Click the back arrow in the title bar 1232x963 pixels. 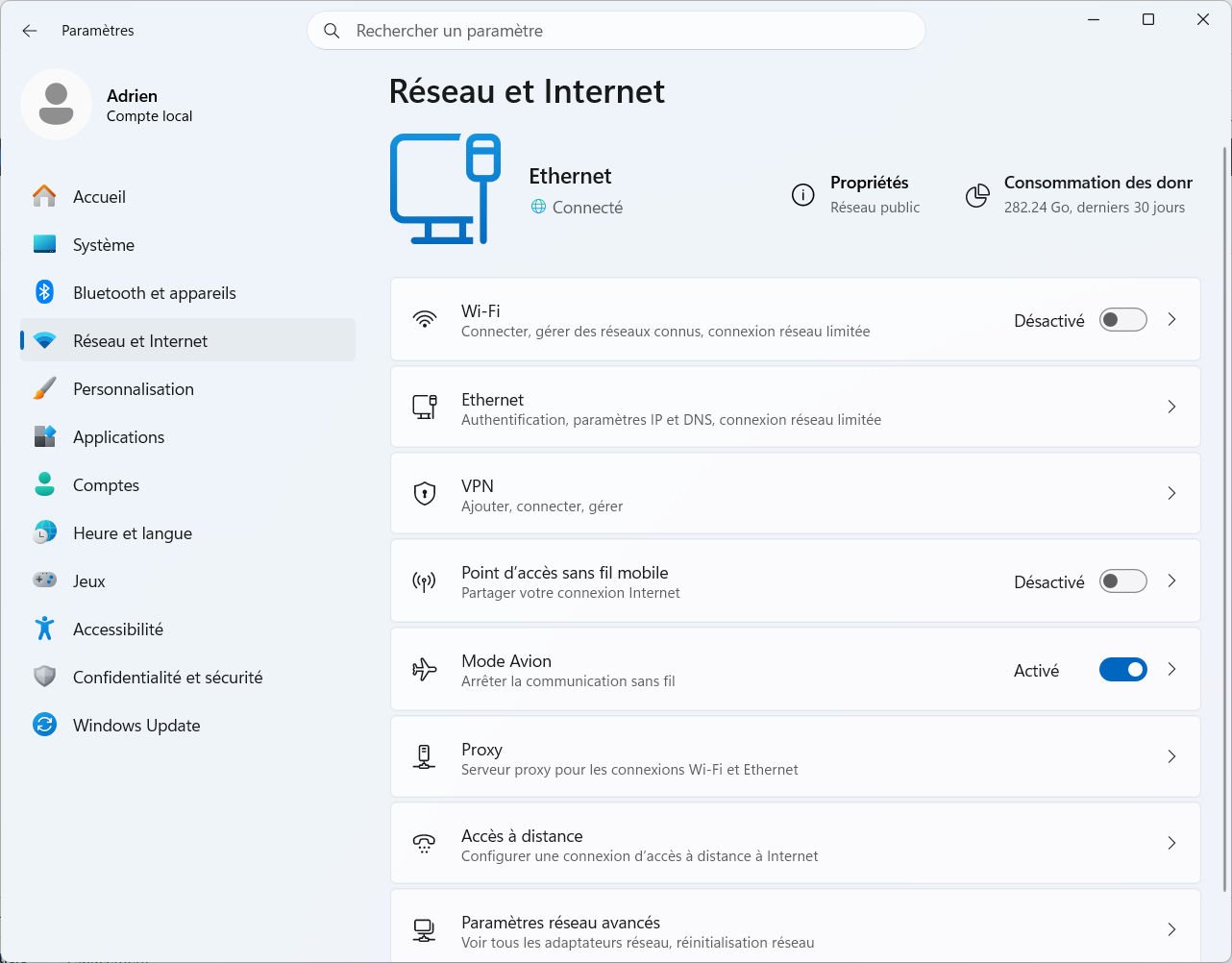[x=30, y=31]
